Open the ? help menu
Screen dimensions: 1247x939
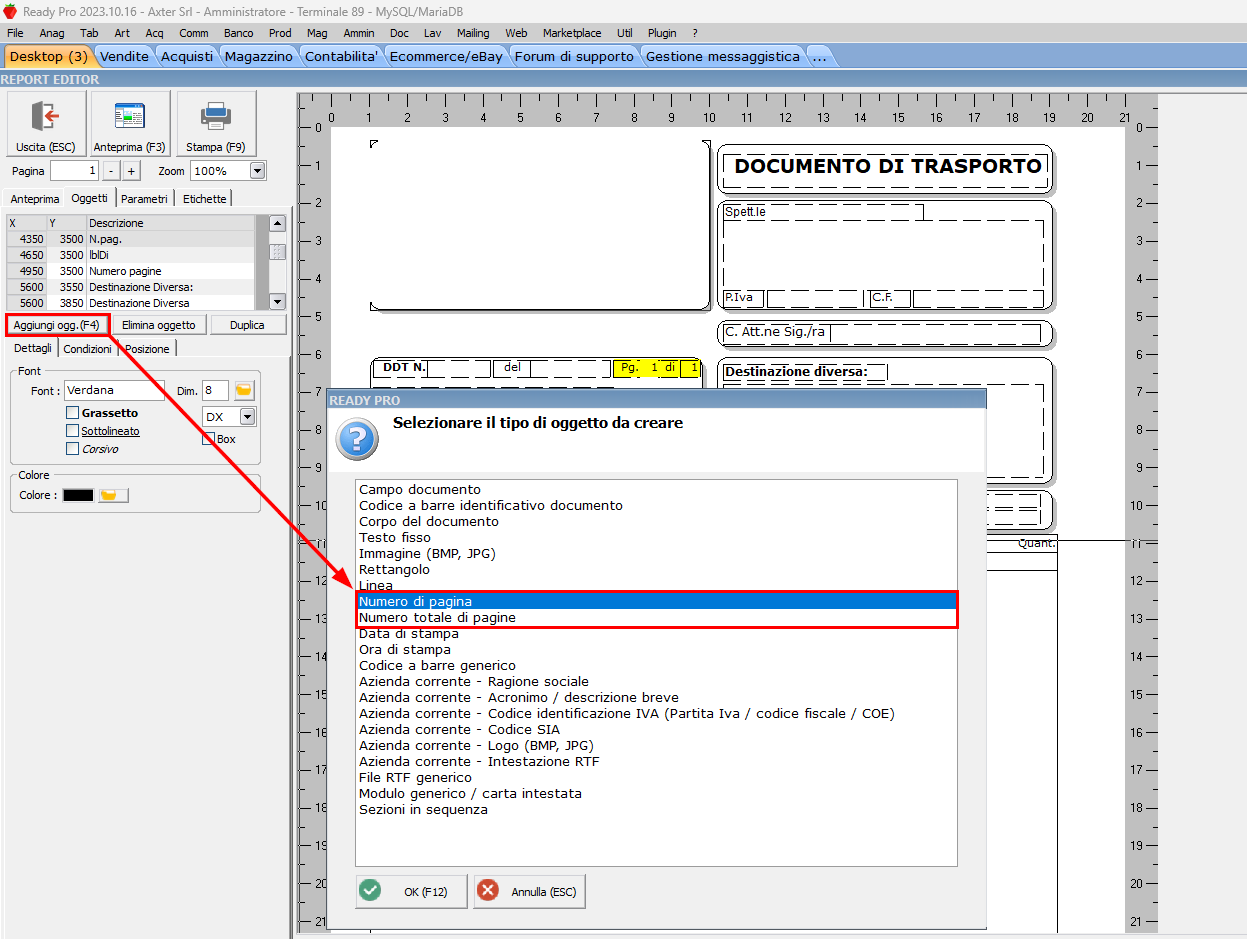coord(695,33)
